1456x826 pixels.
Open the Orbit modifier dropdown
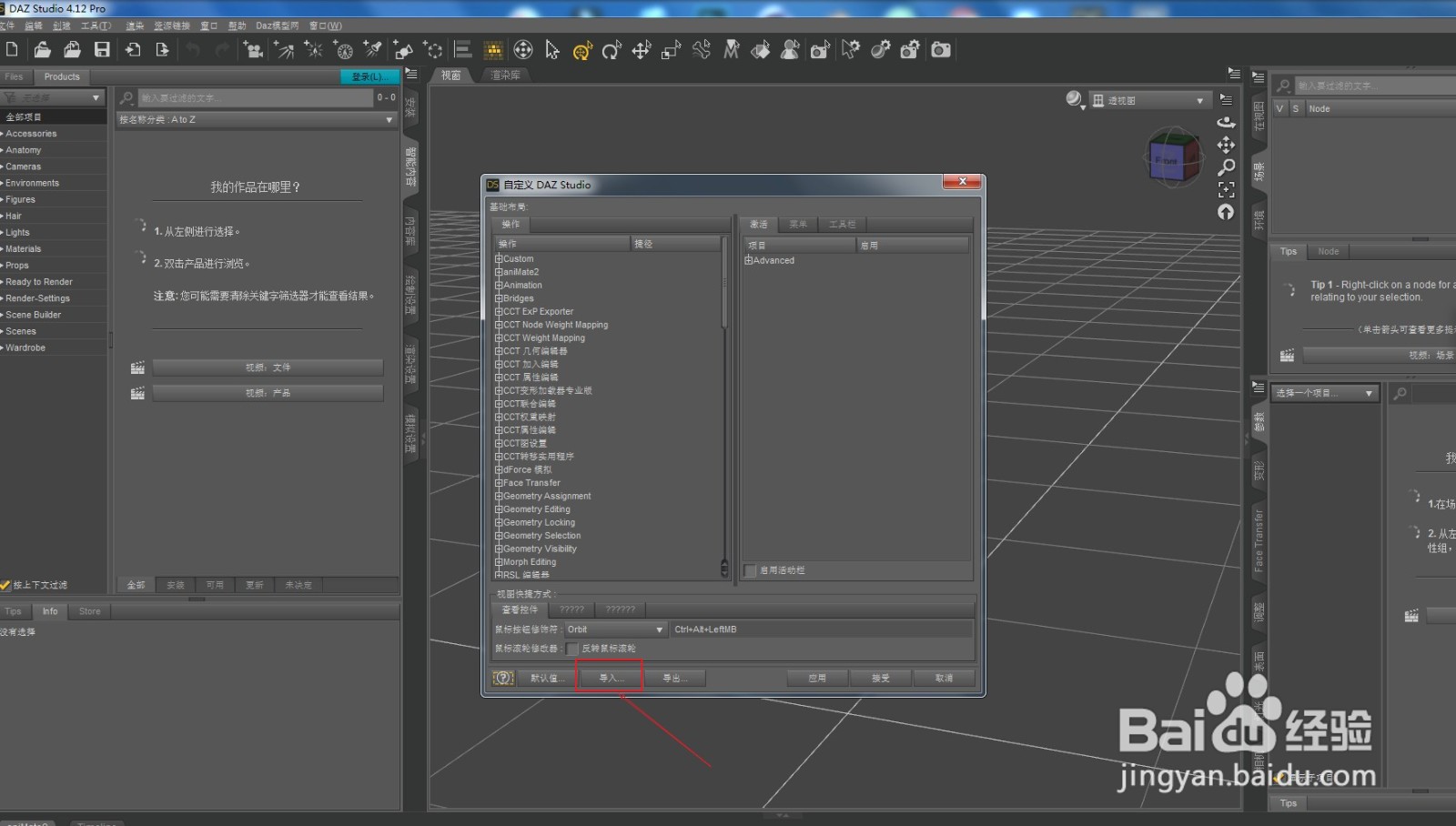616,630
